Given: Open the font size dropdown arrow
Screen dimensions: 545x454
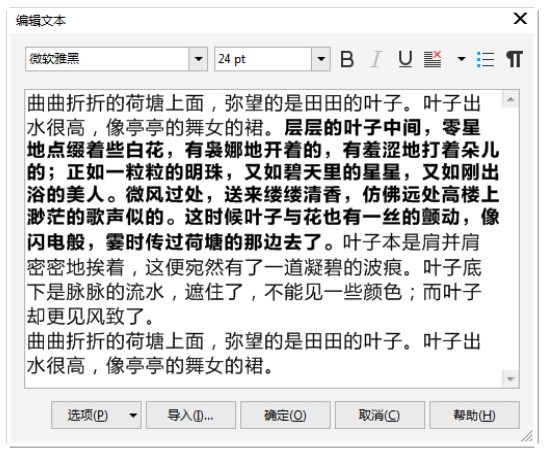Looking at the screenshot, I should tap(321, 59).
